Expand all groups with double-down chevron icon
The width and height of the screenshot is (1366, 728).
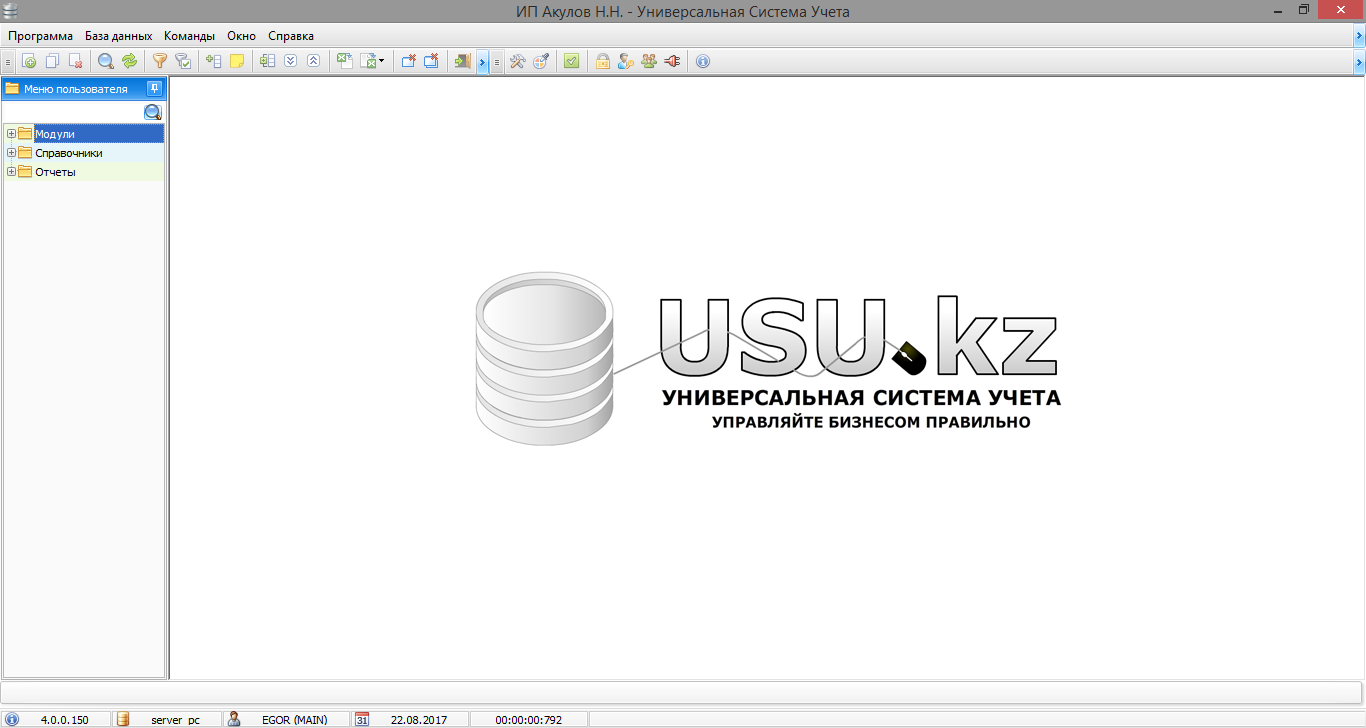[291, 61]
